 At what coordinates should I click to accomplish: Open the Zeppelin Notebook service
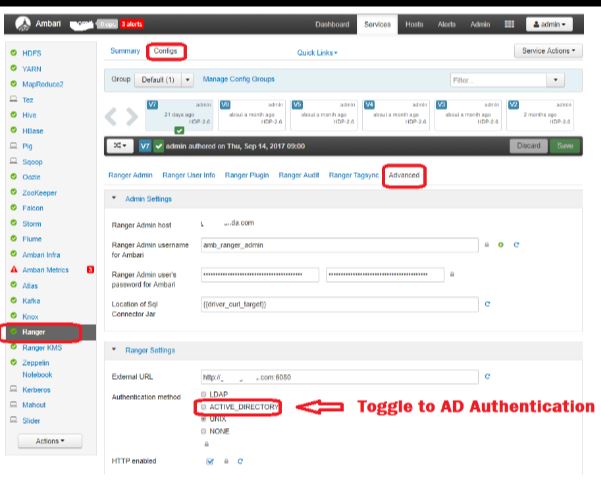point(37,369)
